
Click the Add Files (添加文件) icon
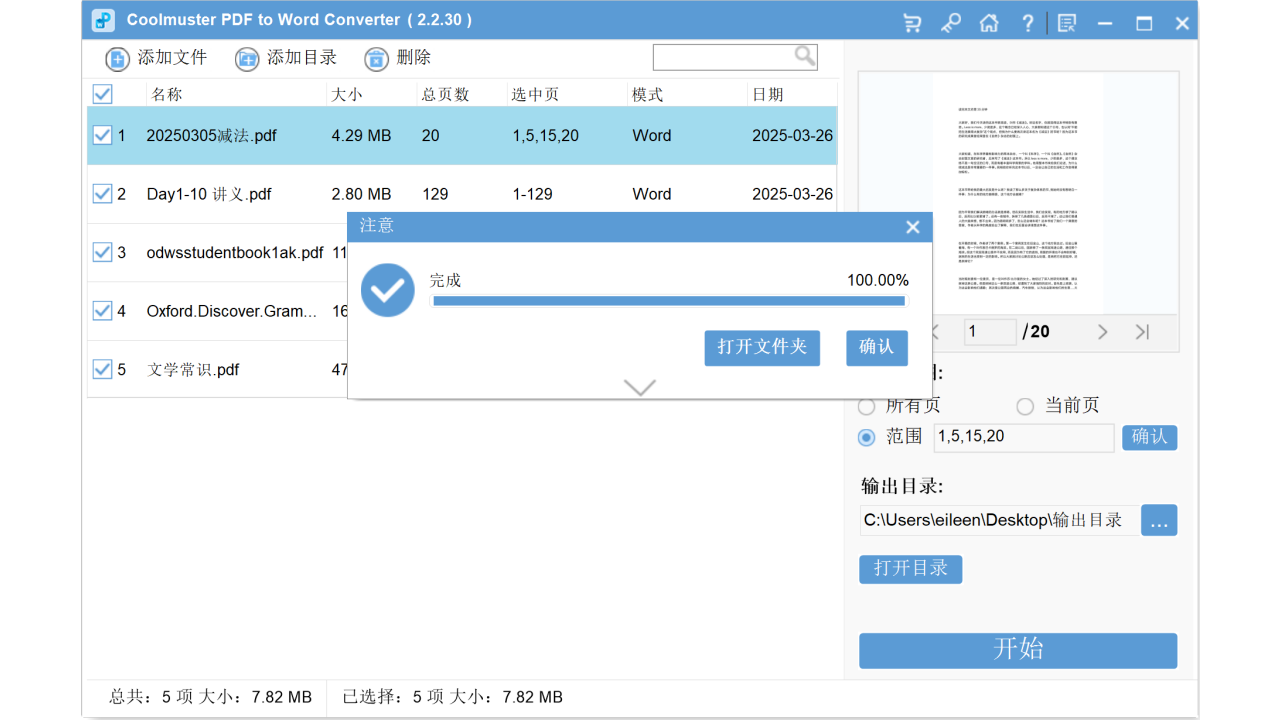coord(117,58)
